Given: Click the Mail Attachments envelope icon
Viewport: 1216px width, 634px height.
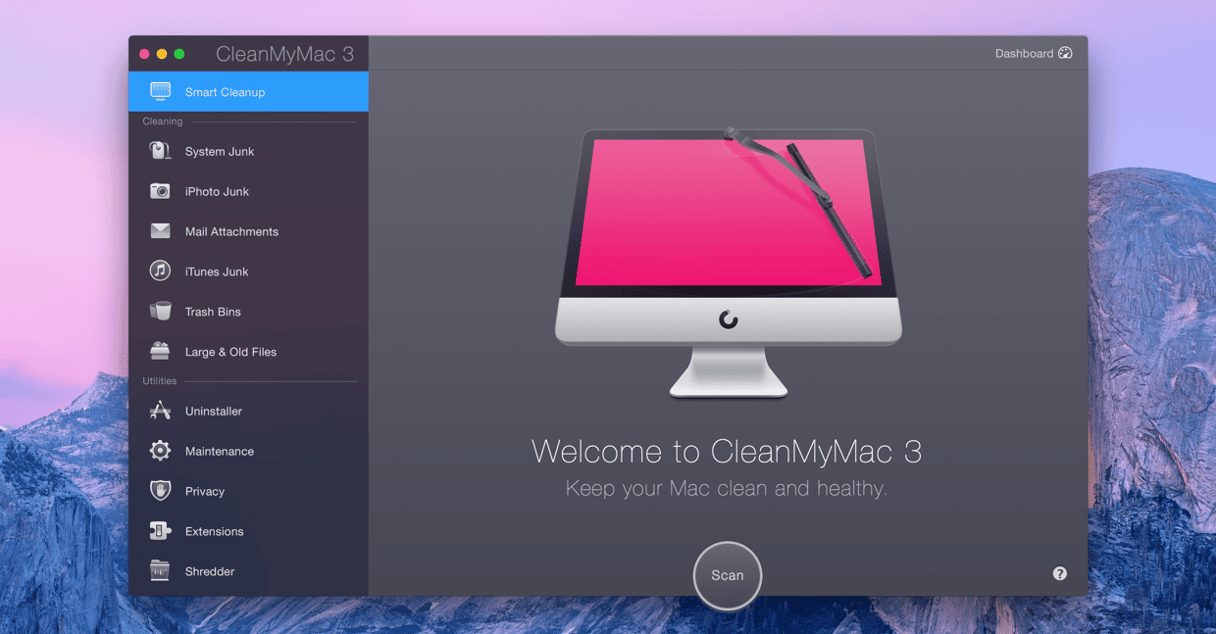Looking at the screenshot, I should tap(160, 231).
